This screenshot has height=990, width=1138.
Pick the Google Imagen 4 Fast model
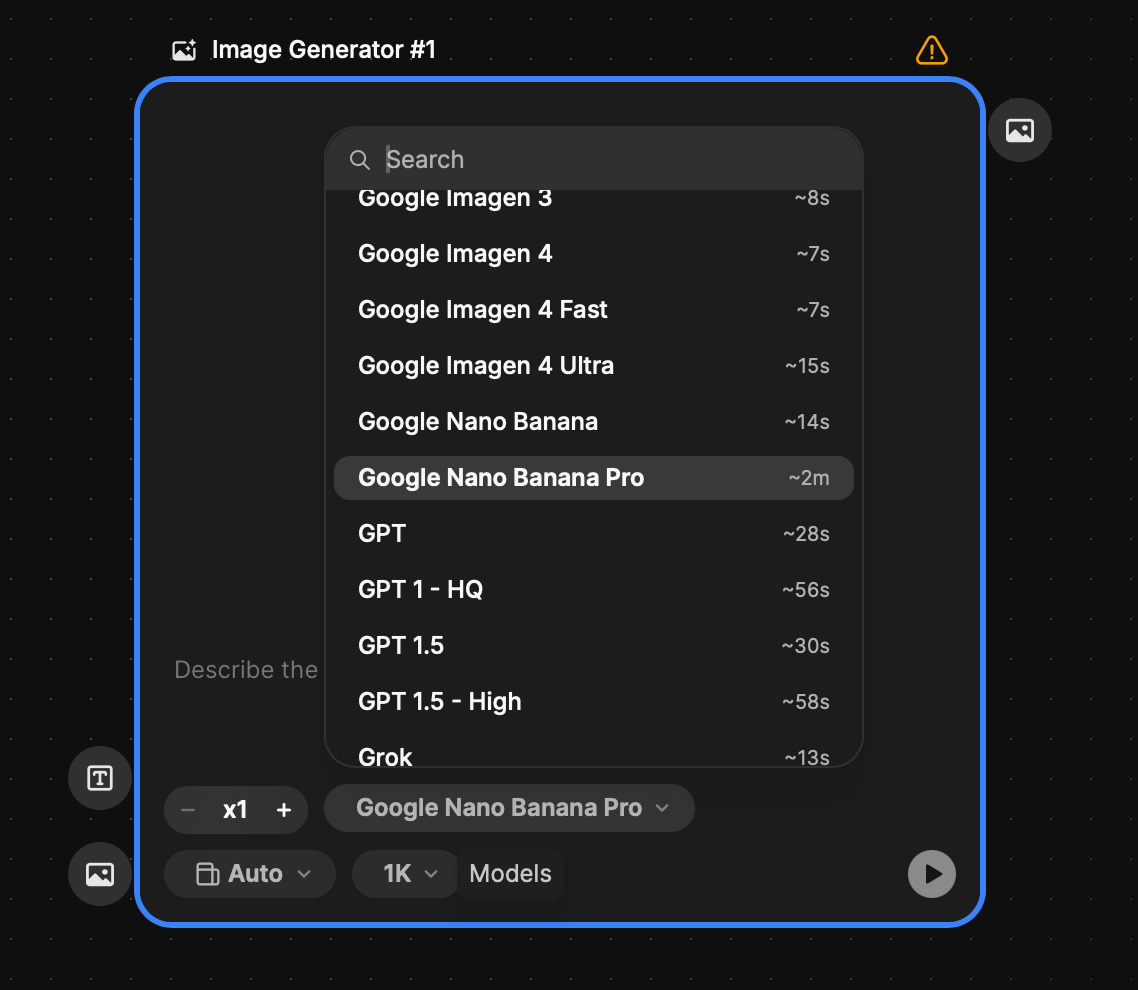coord(593,310)
